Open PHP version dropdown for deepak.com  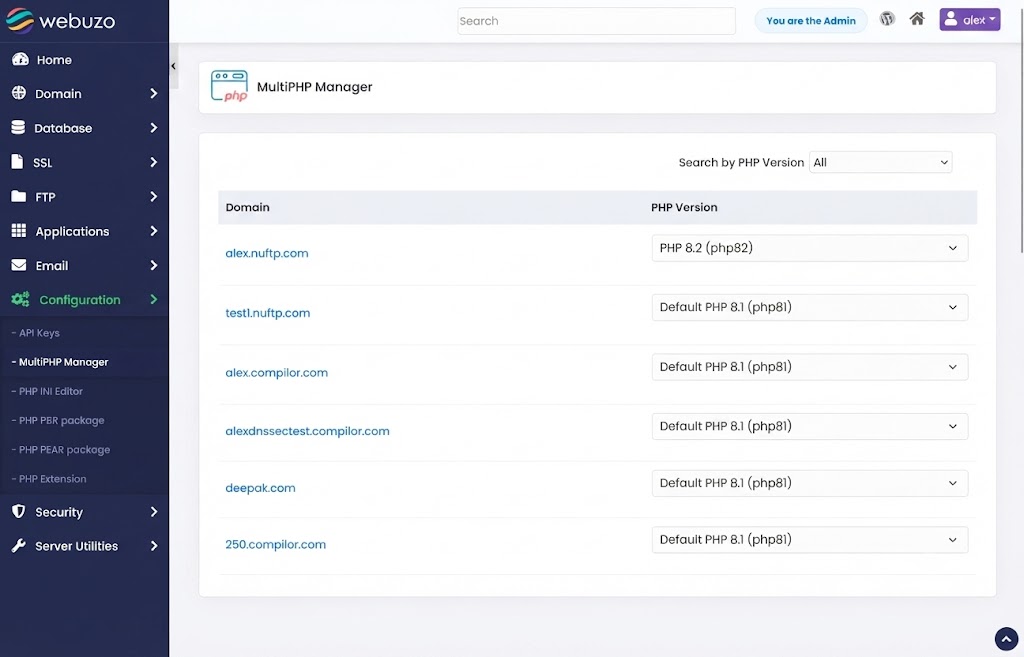click(809, 483)
